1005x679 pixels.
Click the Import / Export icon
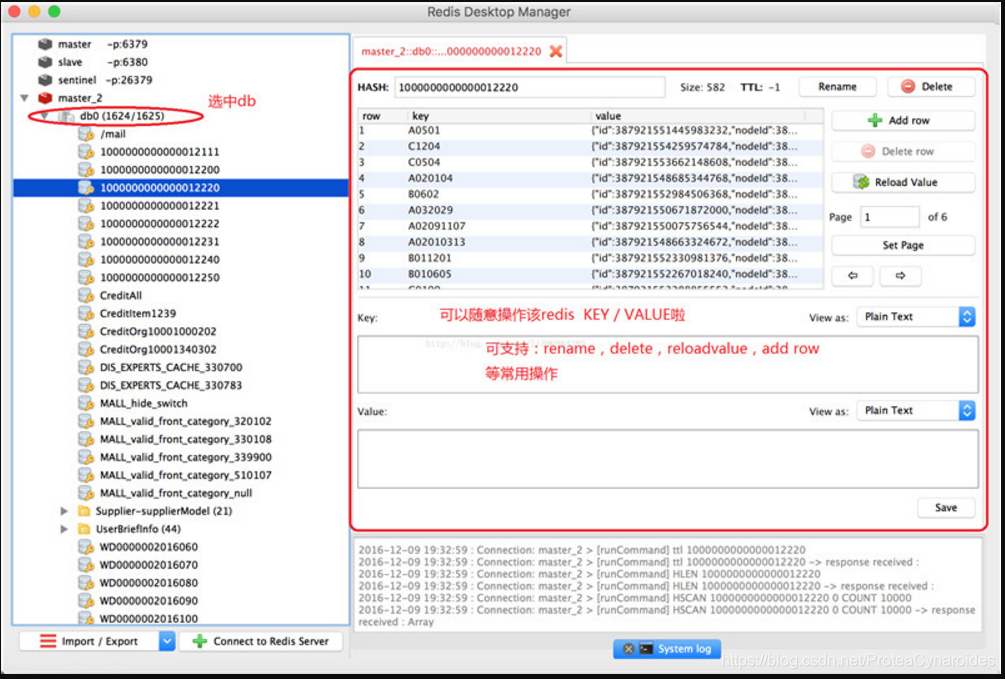point(48,641)
